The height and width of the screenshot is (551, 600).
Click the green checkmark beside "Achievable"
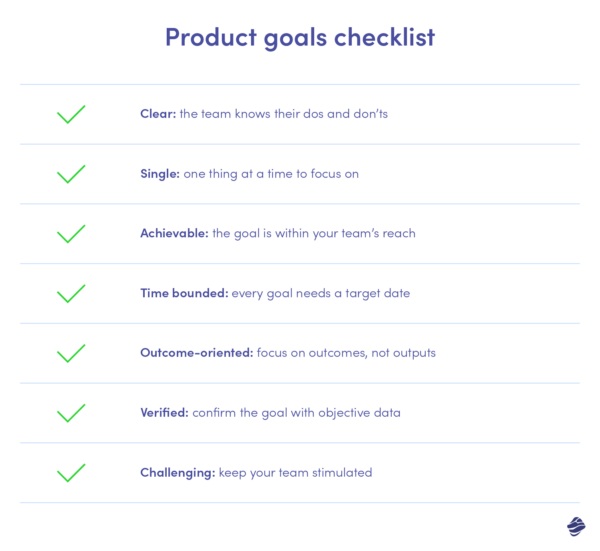click(71, 234)
